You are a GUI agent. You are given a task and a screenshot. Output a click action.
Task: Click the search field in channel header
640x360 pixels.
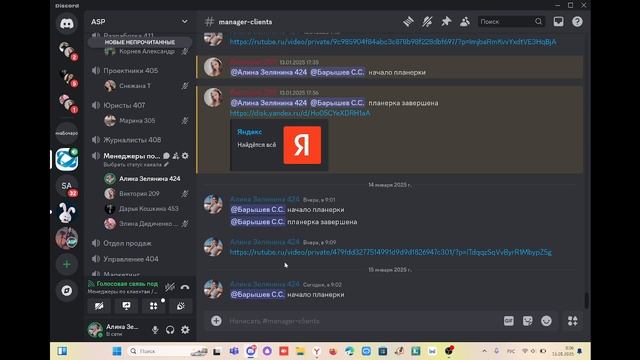(511, 22)
